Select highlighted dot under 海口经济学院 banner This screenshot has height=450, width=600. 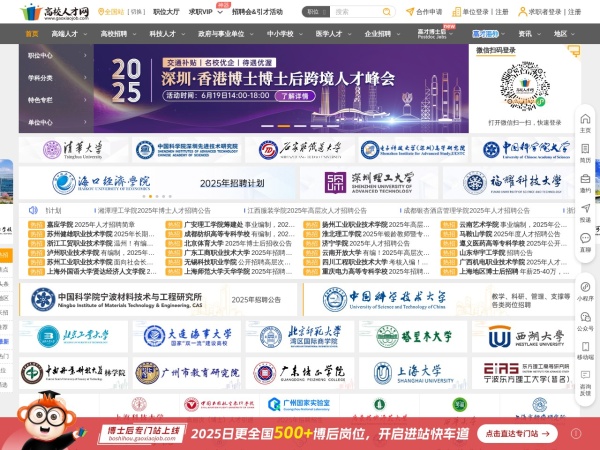[150, 196]
